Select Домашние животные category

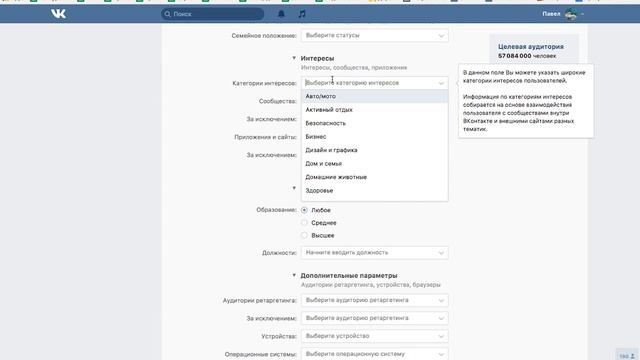pyautogui.click(x=374, y=177)
